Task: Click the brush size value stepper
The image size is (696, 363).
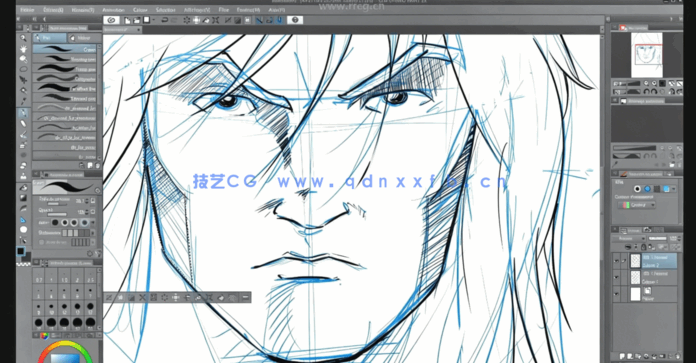Action: [87, 201]
